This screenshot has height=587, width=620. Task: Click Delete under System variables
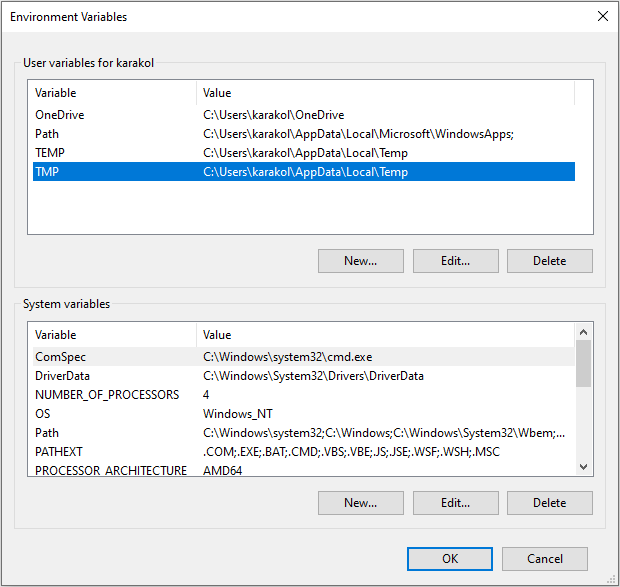coord(550,503)
